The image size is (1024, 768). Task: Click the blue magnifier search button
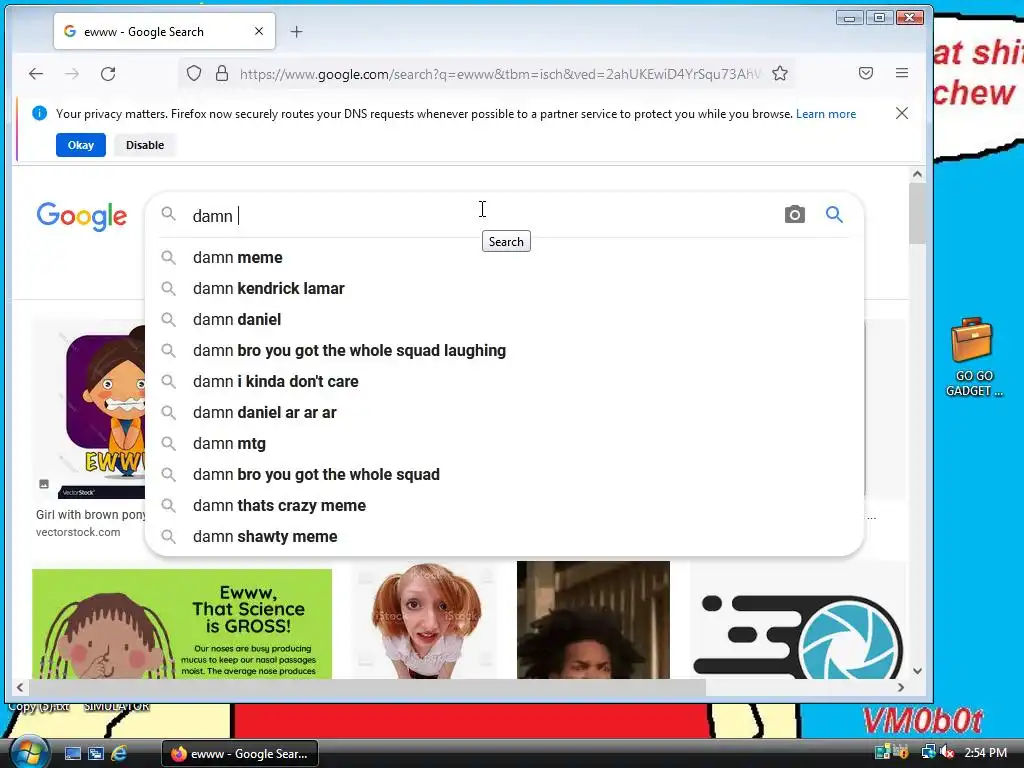pos(834,214)
